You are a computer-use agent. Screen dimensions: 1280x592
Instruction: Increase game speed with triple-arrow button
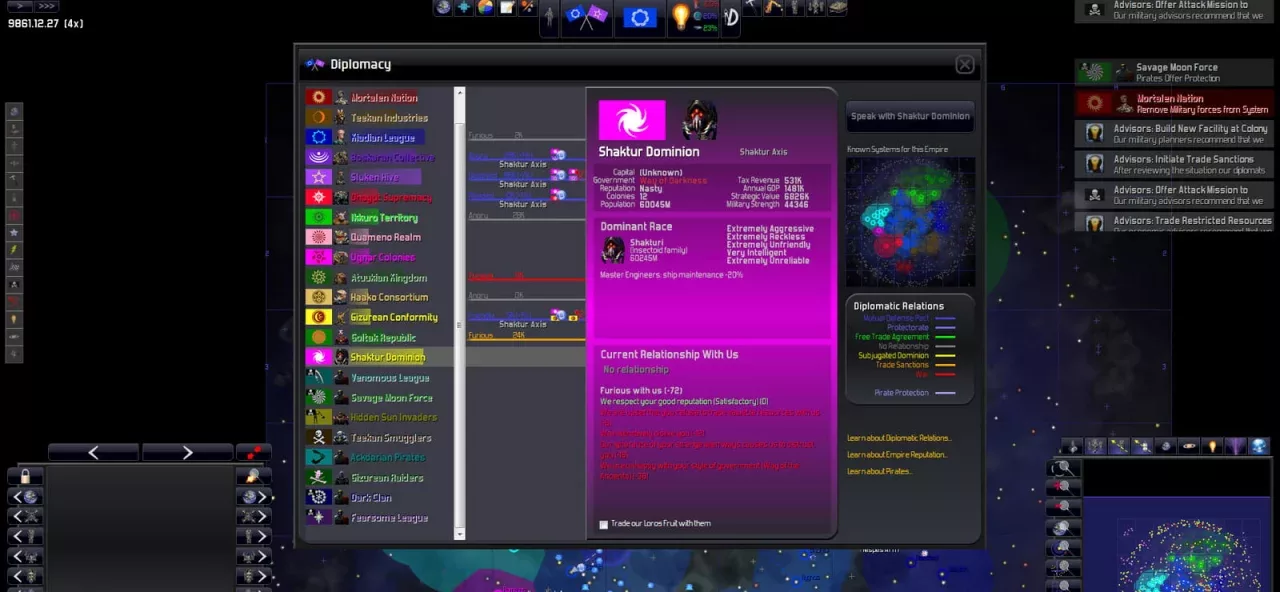(46, 6)
